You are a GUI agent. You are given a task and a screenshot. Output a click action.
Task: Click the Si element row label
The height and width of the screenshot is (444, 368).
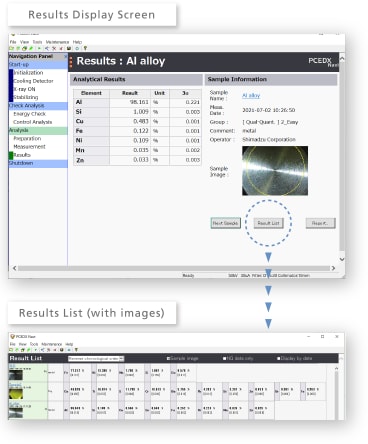pyautogui.click(x=79, y=112)
